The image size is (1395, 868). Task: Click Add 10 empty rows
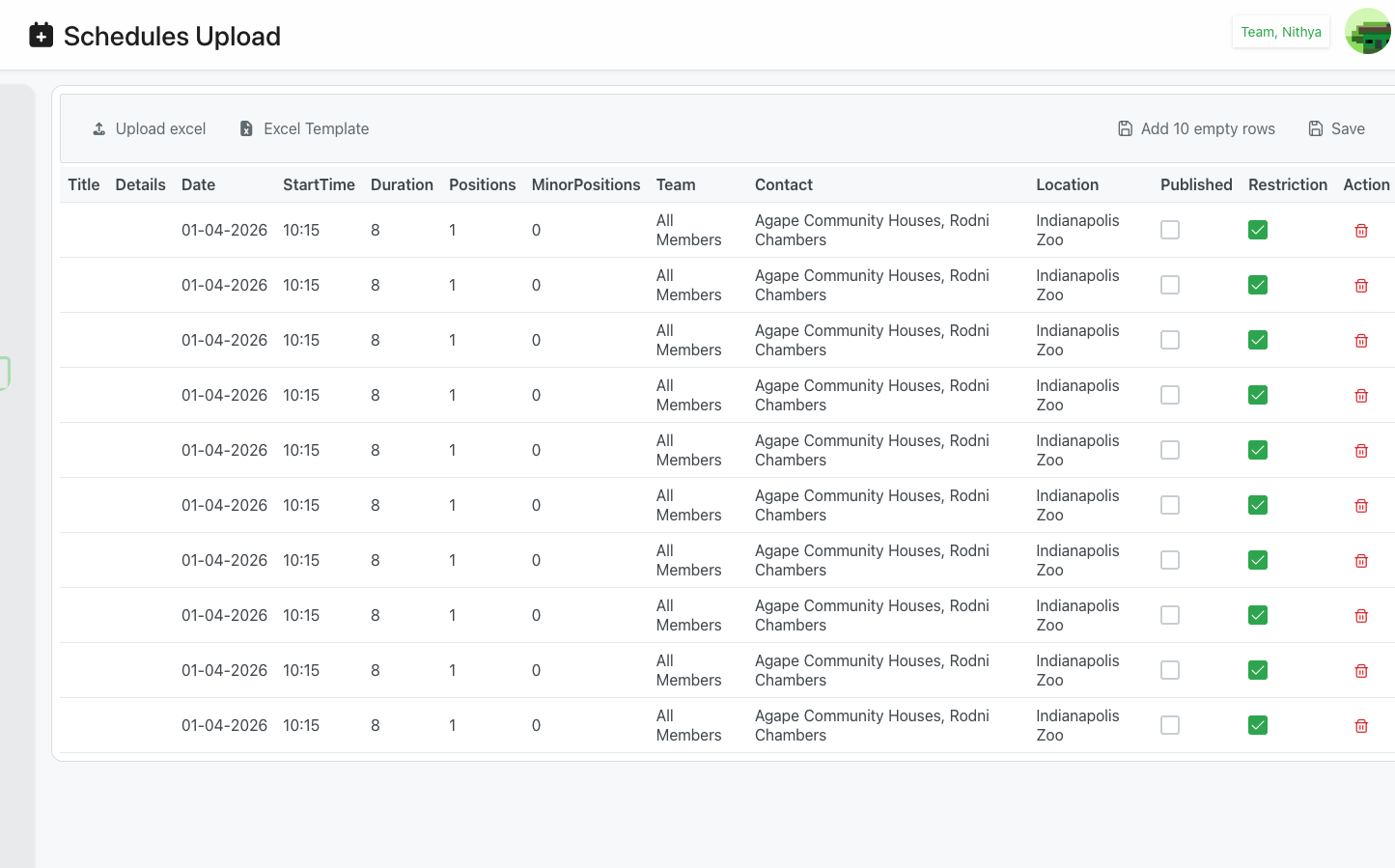coord(1197,127)
